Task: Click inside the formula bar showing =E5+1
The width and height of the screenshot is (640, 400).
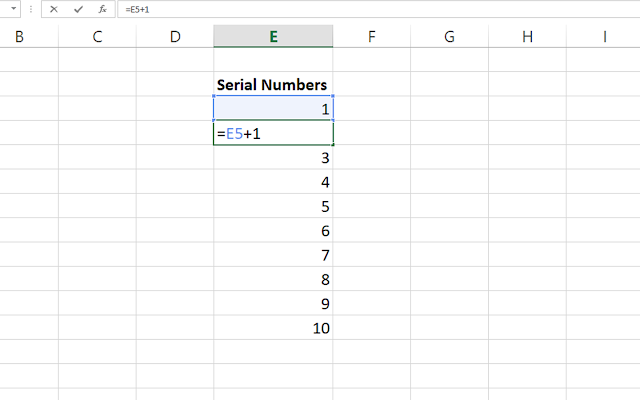Action: point(379,9)
